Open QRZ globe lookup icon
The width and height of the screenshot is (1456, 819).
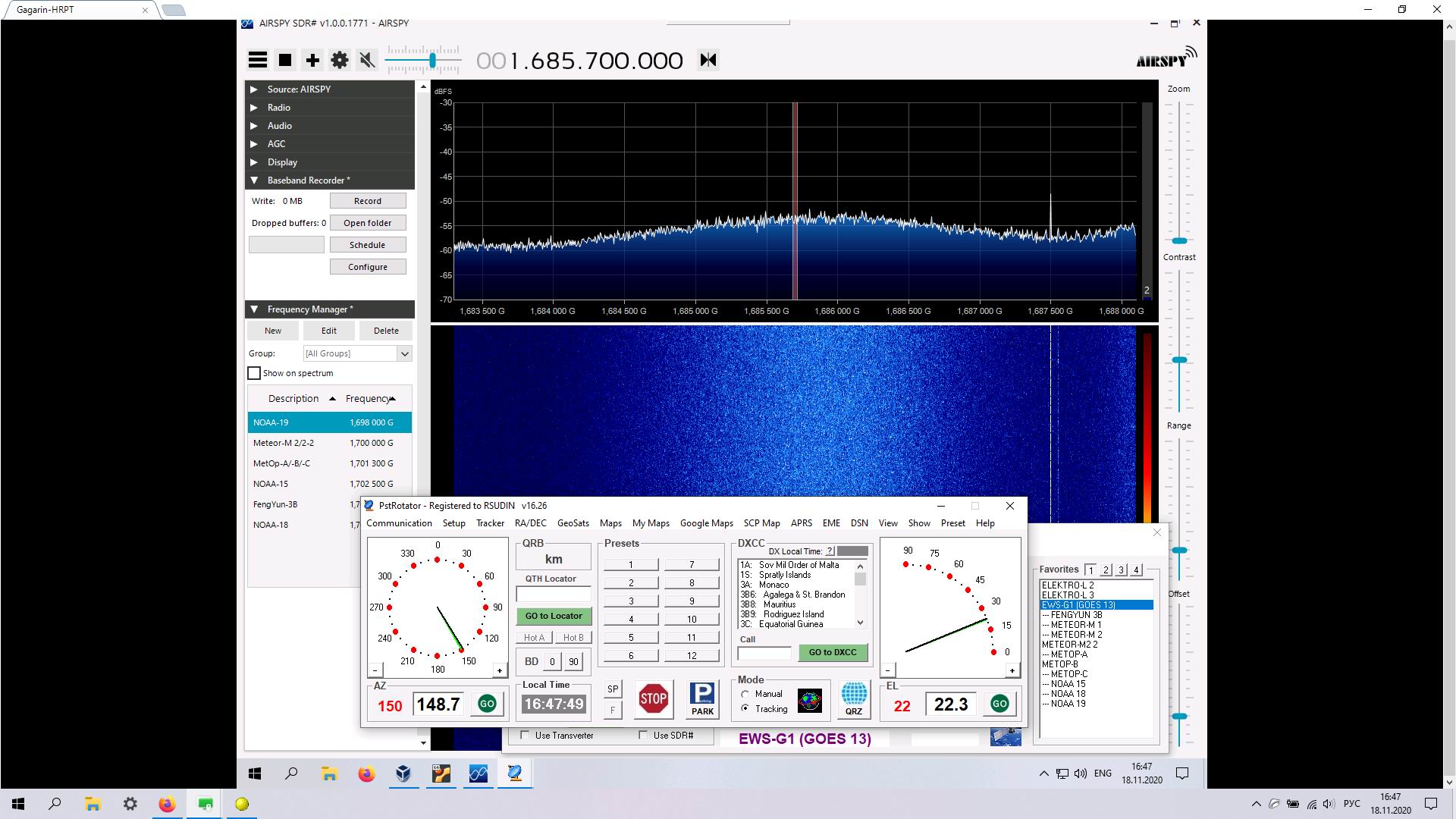coord(854,698)
